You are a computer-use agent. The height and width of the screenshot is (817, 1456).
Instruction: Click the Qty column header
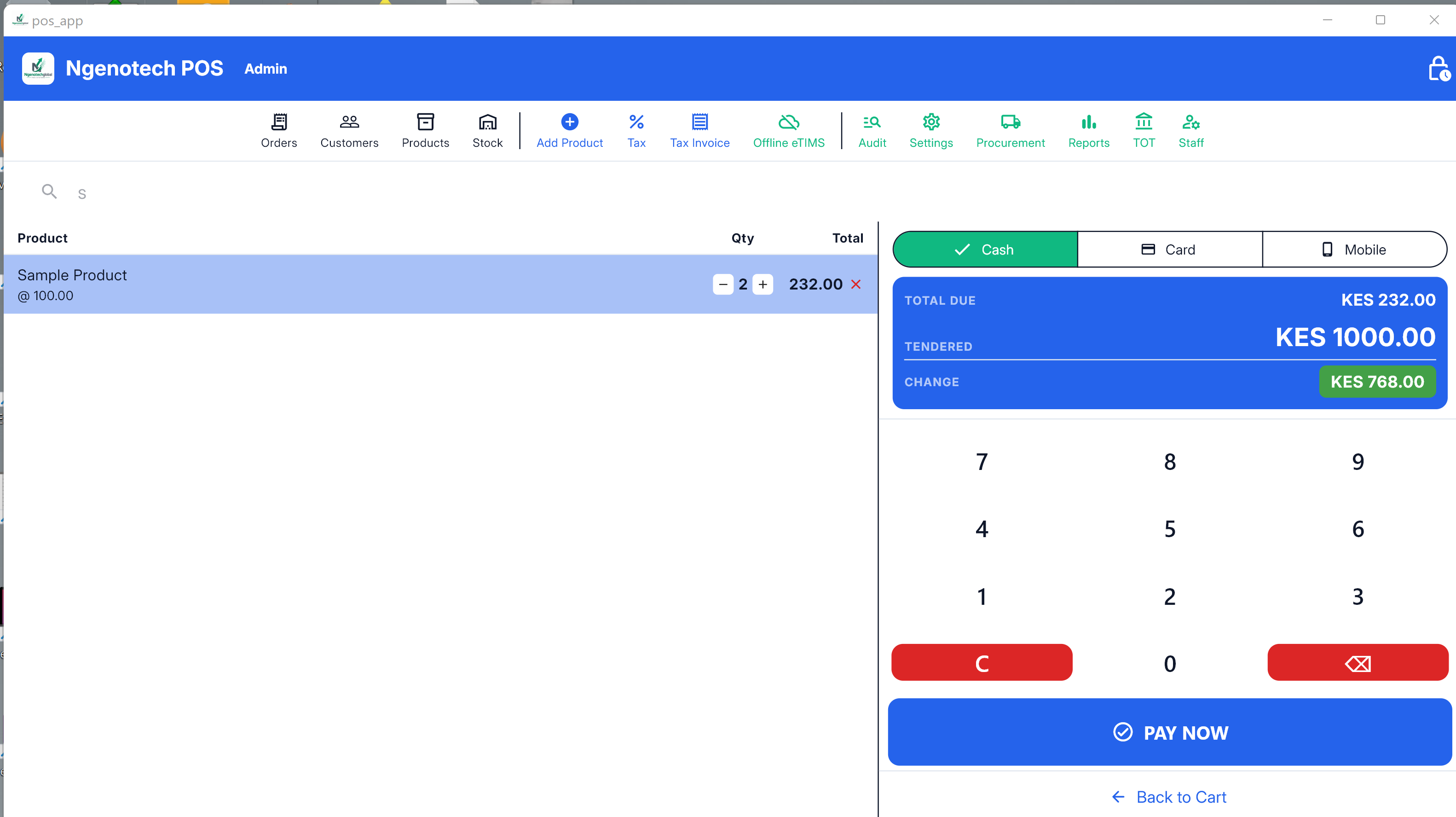tap(742, 238)
